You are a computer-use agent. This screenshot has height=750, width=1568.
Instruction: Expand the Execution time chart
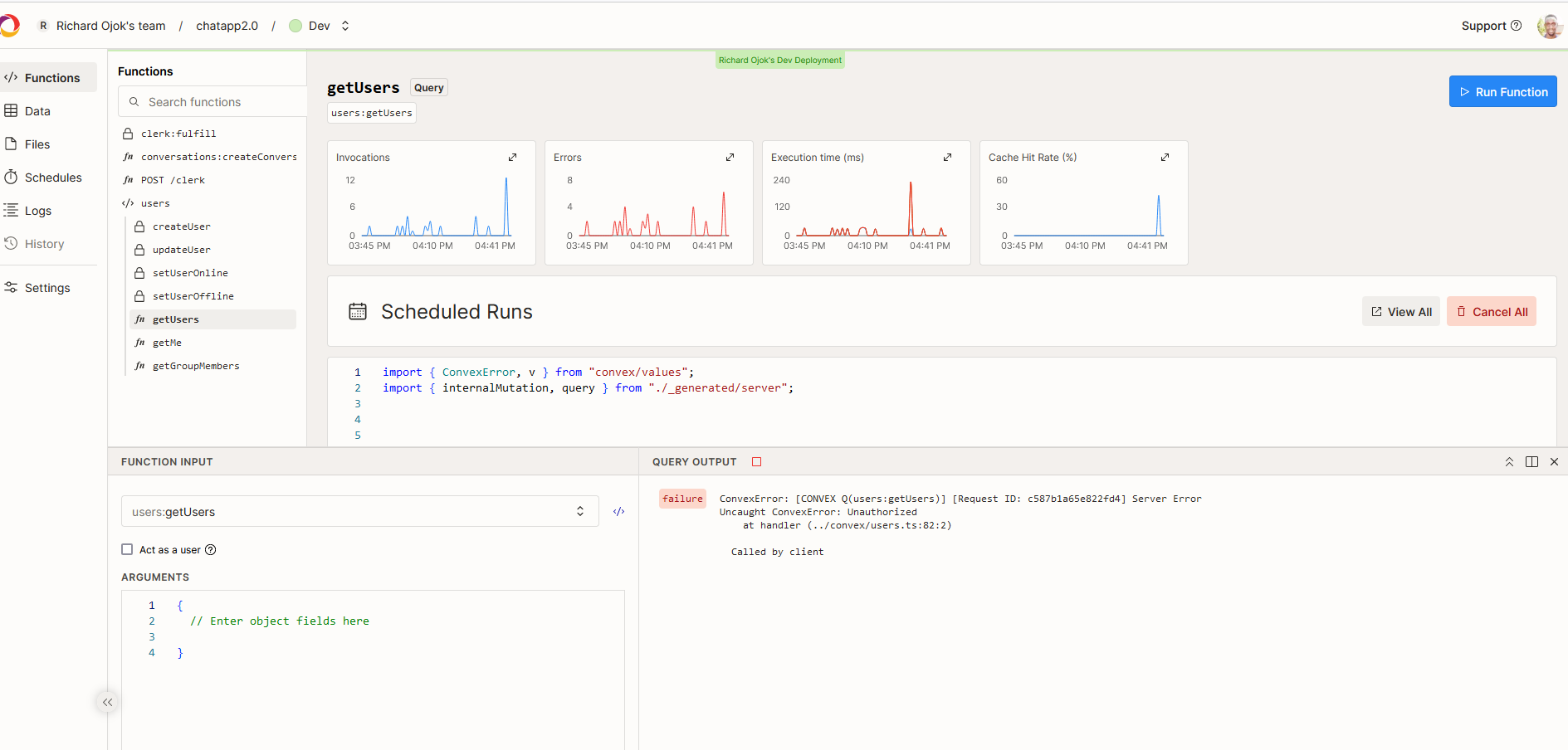(x=948, y=158)
